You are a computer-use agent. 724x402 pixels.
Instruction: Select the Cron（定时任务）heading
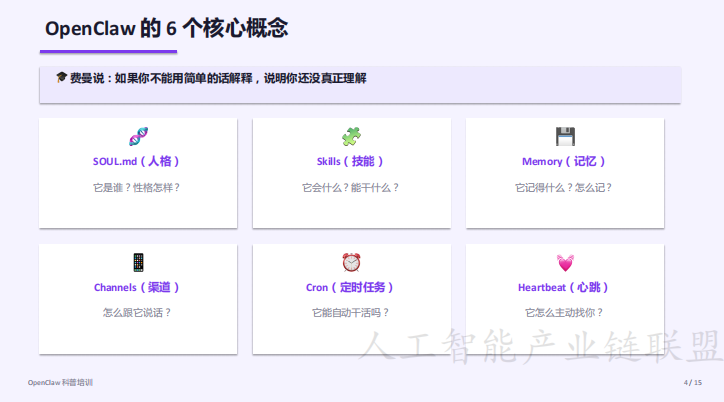pos(351,287)
